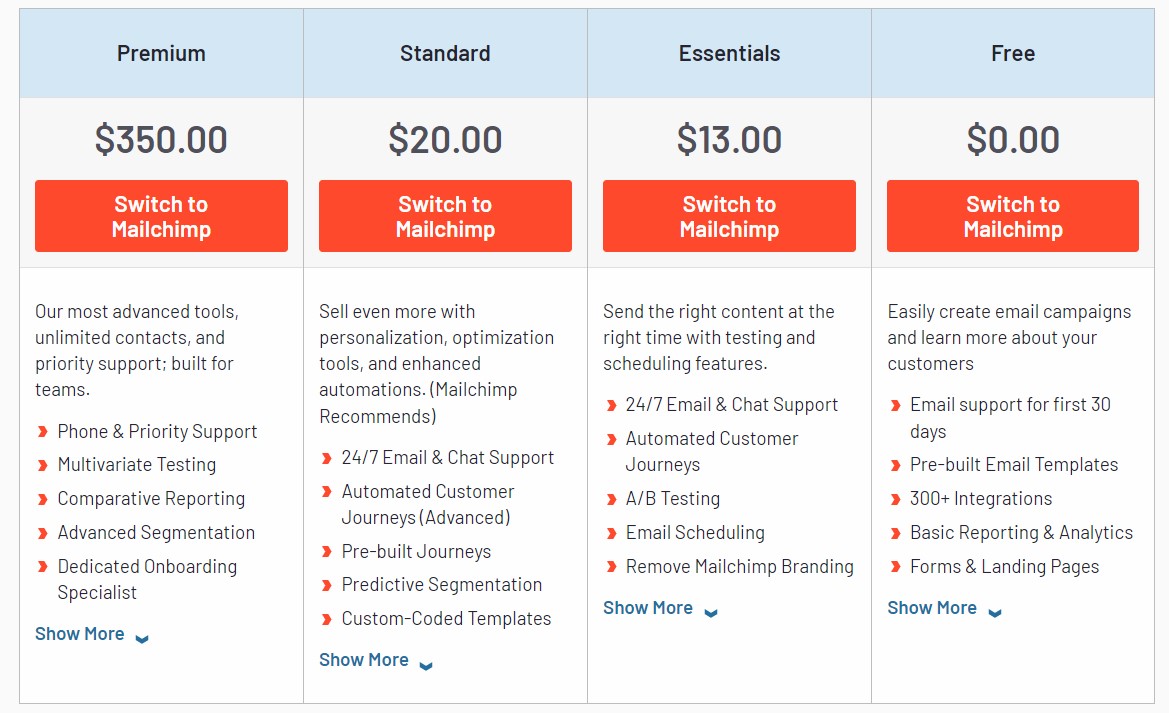Click the arrow bullet beside Pre-built Journeys
This screenshot has height=713, width=1169.
pos(329,551)
